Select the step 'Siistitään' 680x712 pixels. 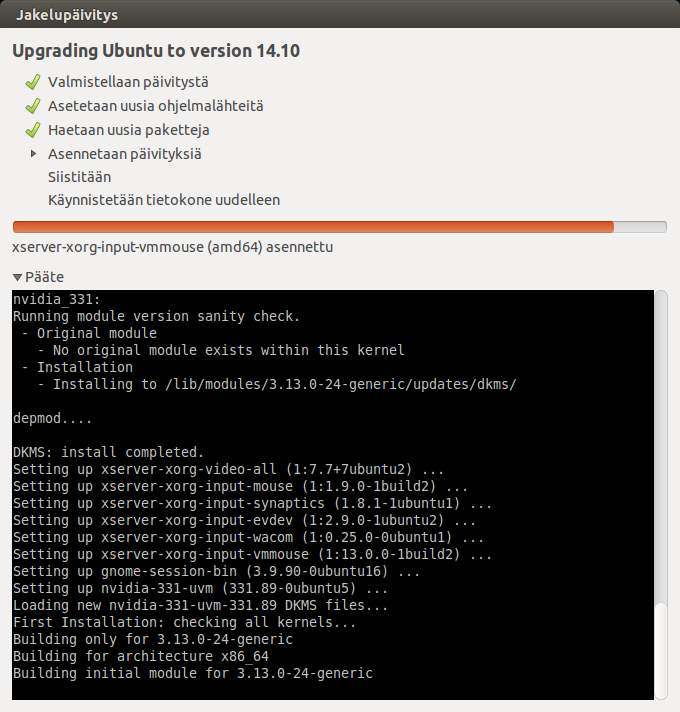click(79, 177)
